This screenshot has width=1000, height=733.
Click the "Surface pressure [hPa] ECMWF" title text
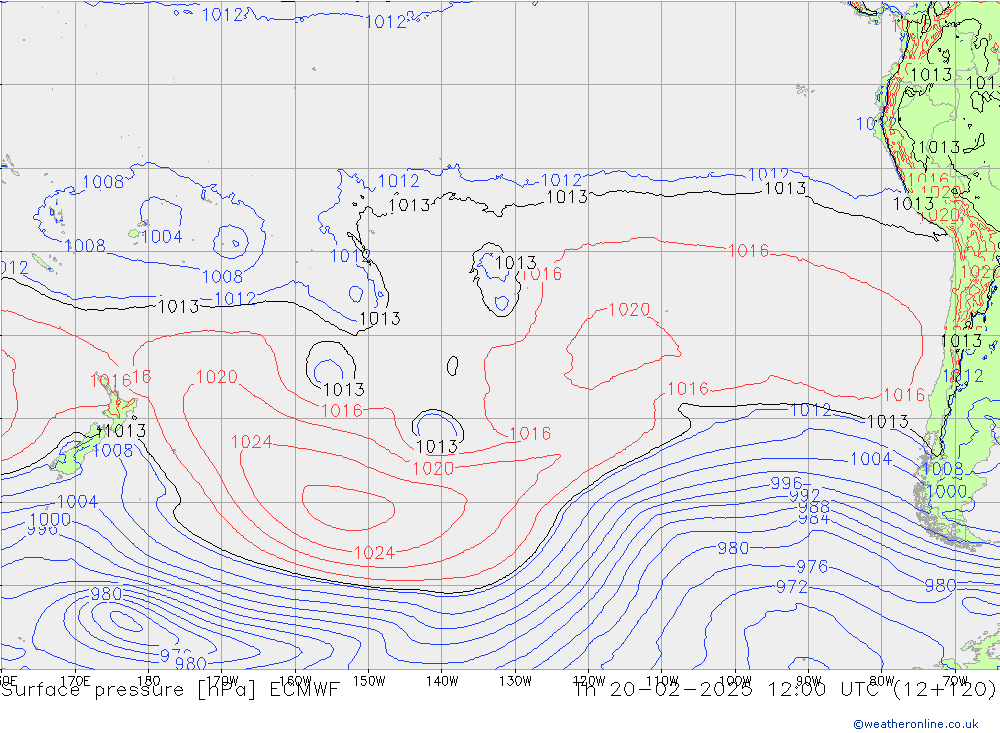coord(170,690)
